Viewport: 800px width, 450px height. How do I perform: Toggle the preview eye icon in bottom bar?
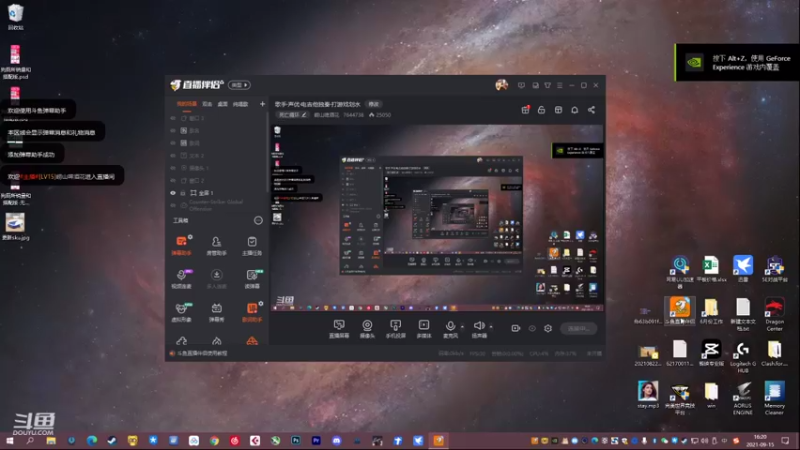[532, 328]
